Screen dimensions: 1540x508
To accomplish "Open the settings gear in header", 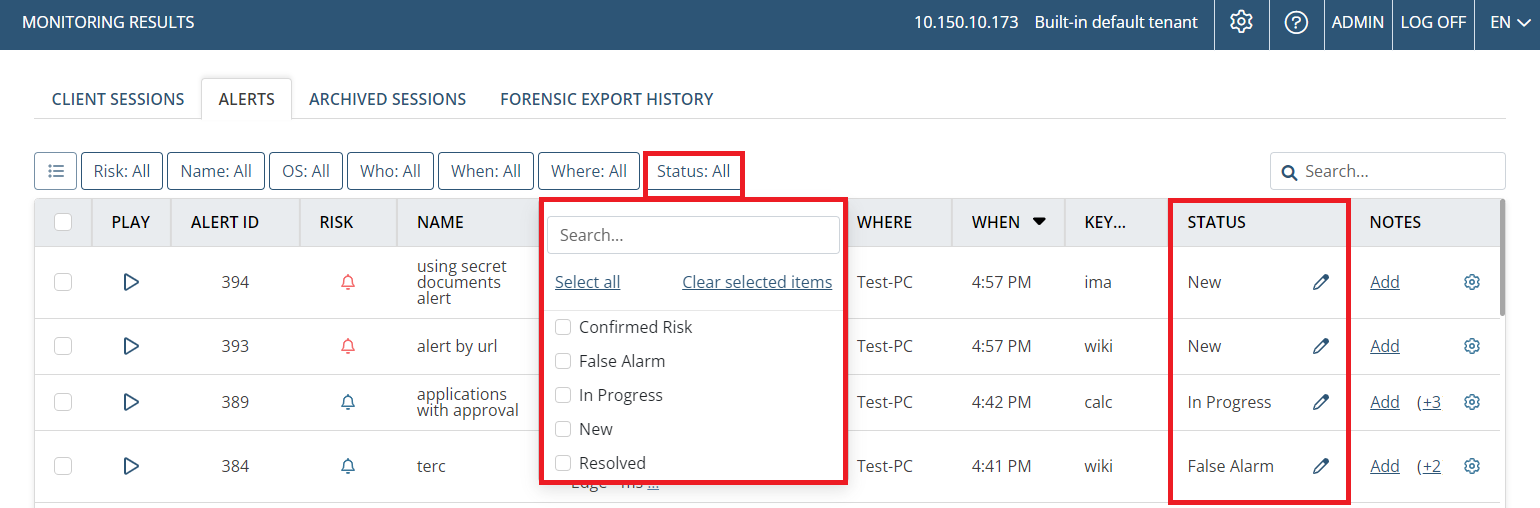I will click(1241, 22).
